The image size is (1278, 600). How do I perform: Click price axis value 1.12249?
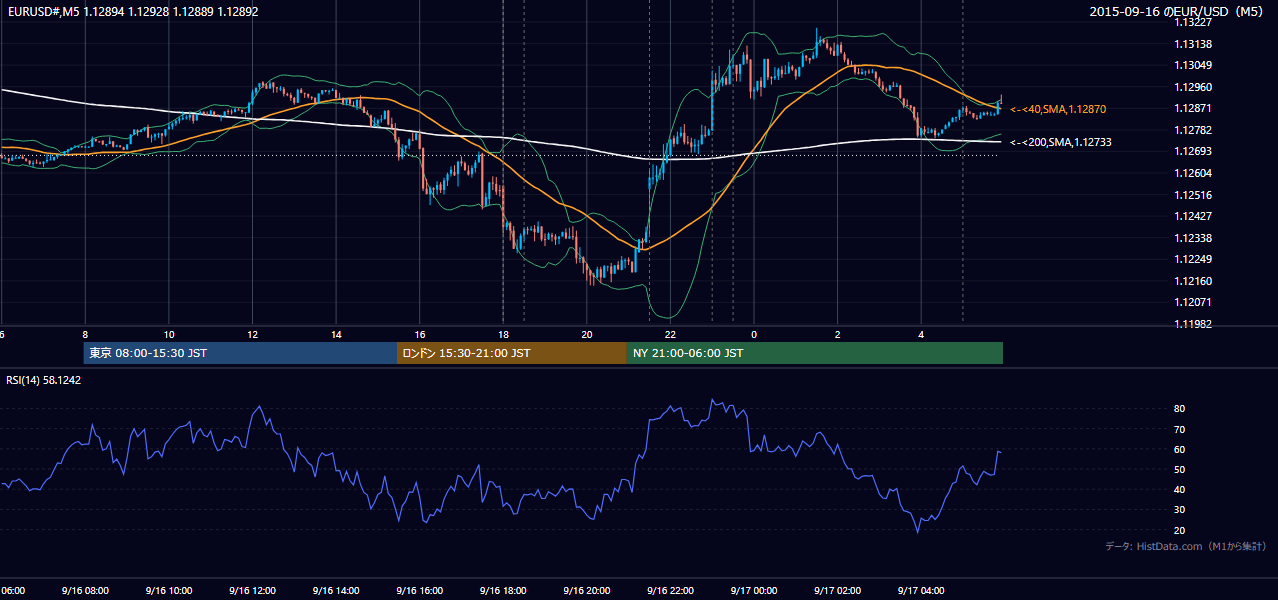pyautogui.click(x=1193, y=259)
